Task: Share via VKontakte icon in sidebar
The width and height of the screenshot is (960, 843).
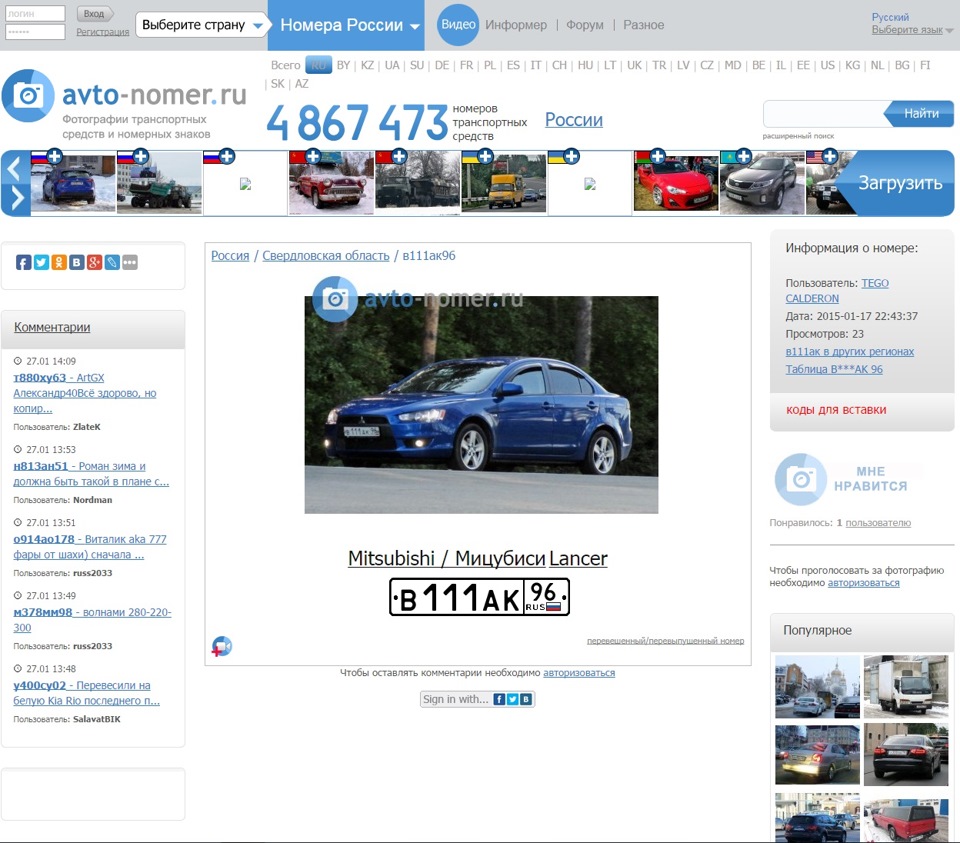Action: (x=77, y=263)
